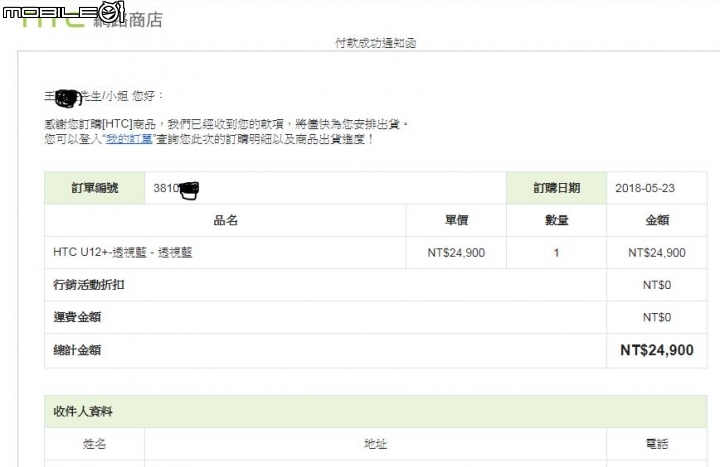
Task: Click the 訂購日期 header cell
Action: click(x=557, y=188)
